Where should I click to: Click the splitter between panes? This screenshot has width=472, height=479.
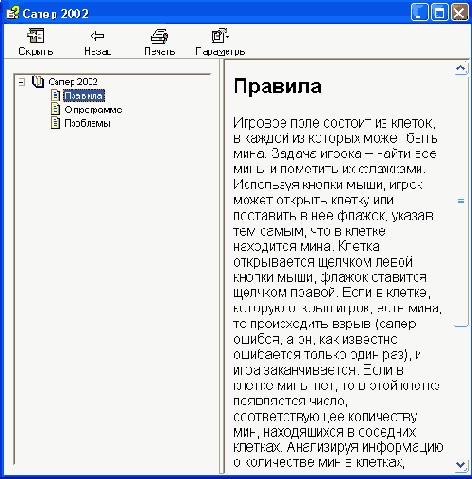click(x=222, y=267)
